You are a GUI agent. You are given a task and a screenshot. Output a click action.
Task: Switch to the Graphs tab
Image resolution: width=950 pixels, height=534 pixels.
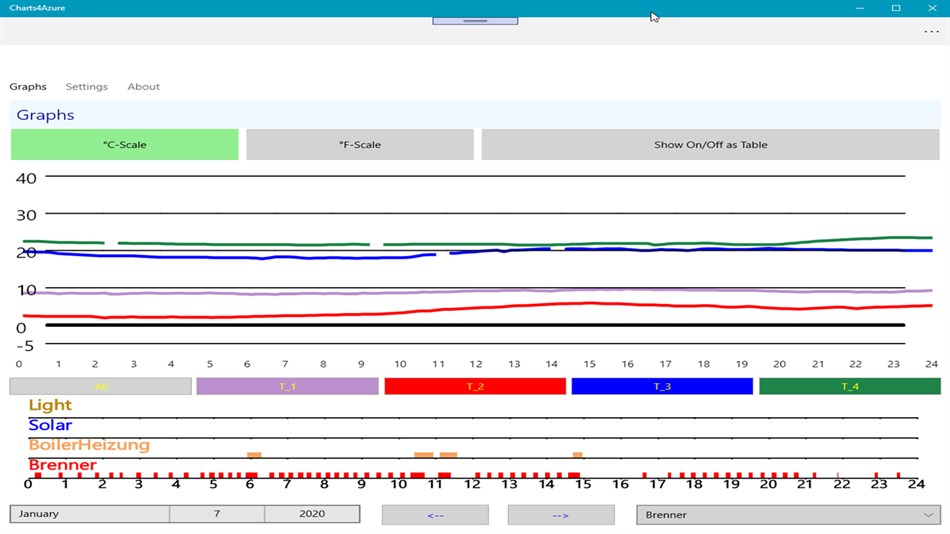(x=28, y=87)
